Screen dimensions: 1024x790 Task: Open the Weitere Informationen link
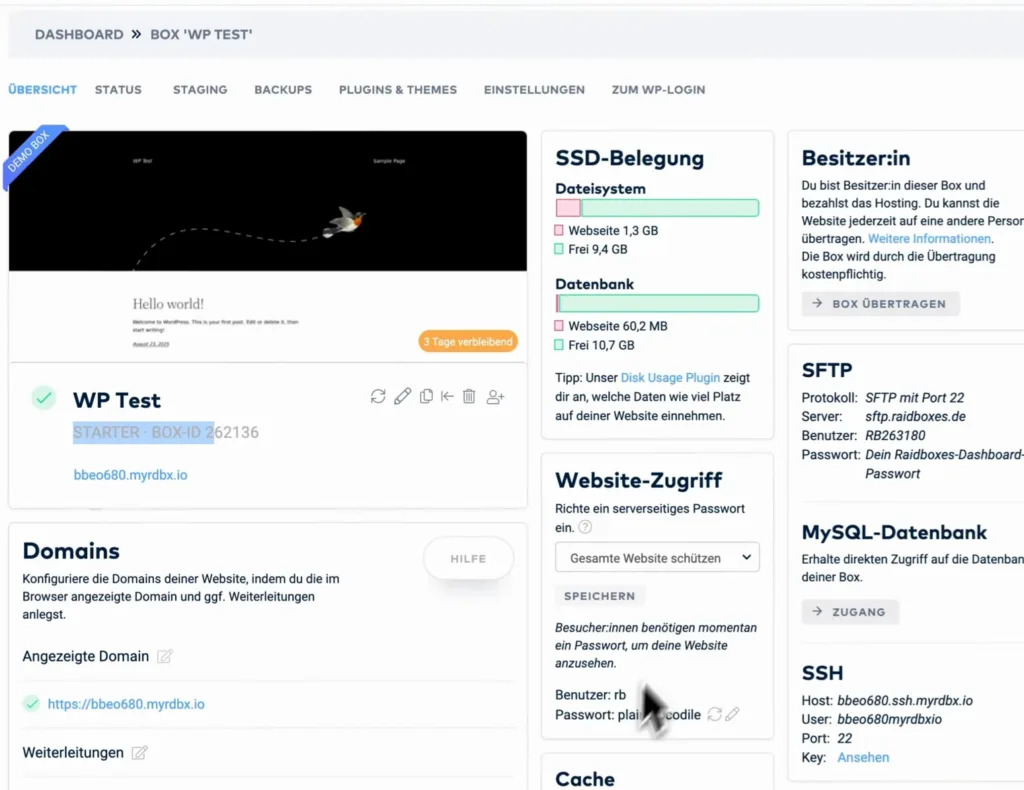(x=929, y=238)
